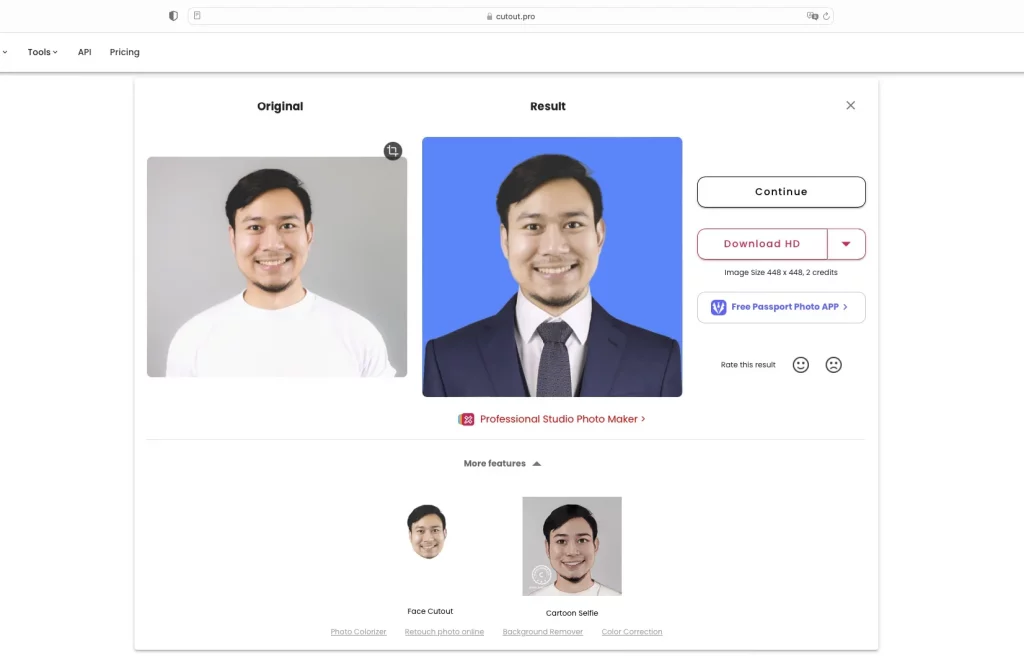Viewport: 1024px width, 669px height.
Task: Select the Cartoon Selfie thumbnail
Action: tap(572, 546)
